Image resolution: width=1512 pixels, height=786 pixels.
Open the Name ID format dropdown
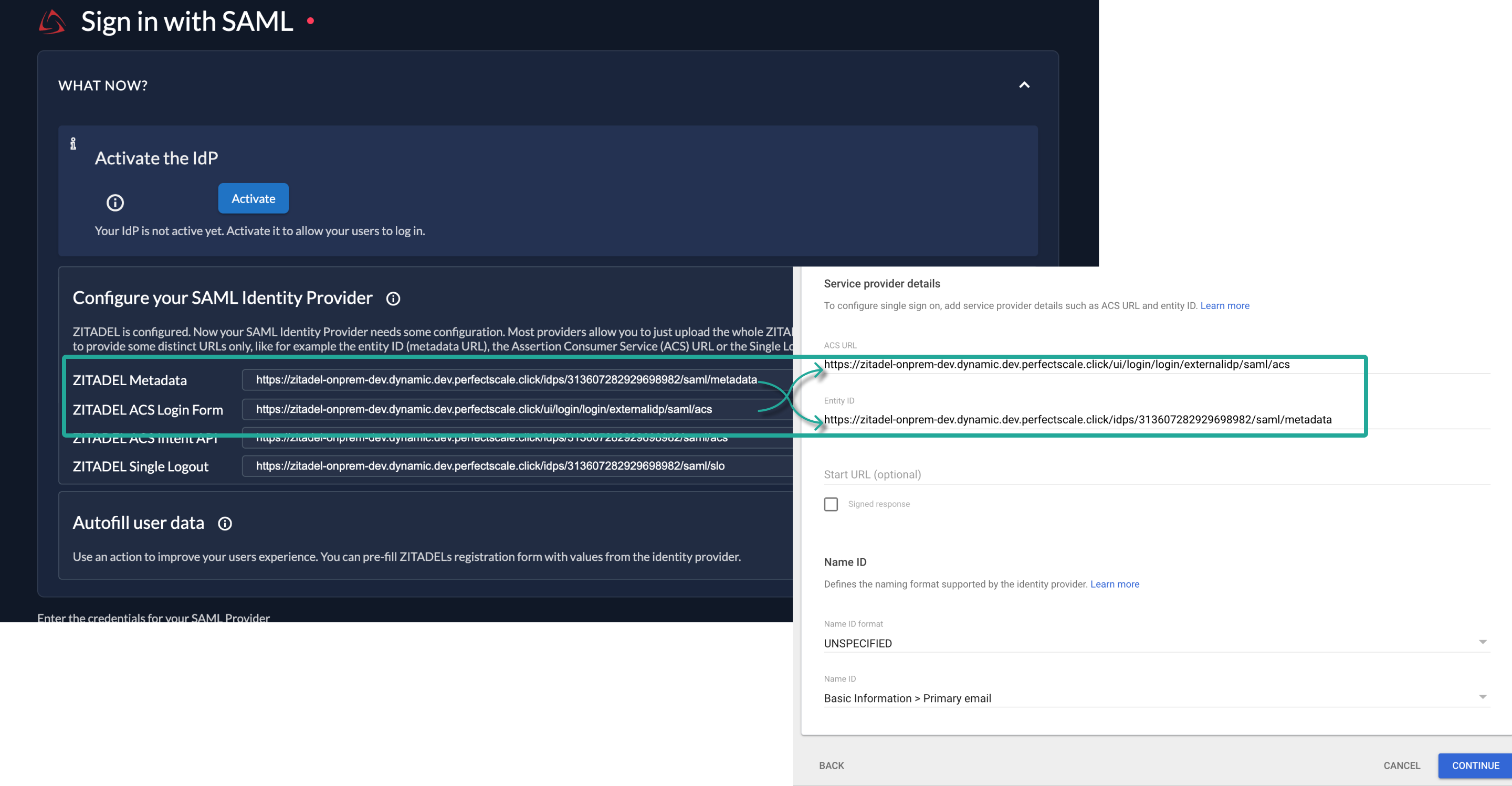tap(1156, 643)
